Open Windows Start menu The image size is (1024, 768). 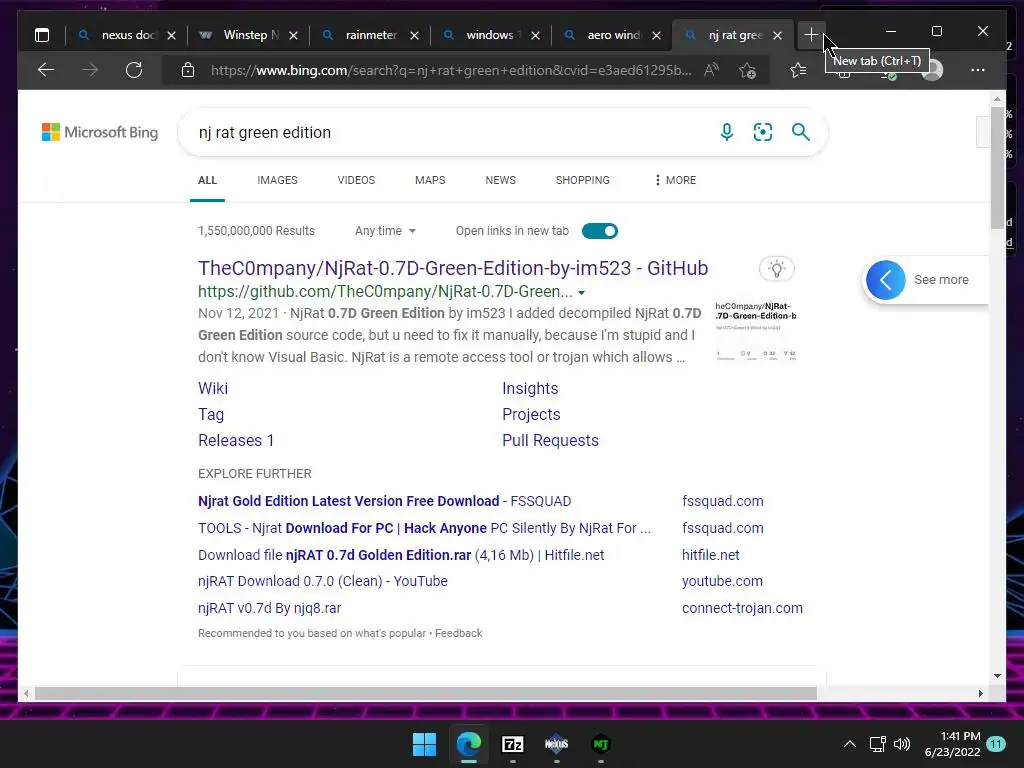pos(424,744)
